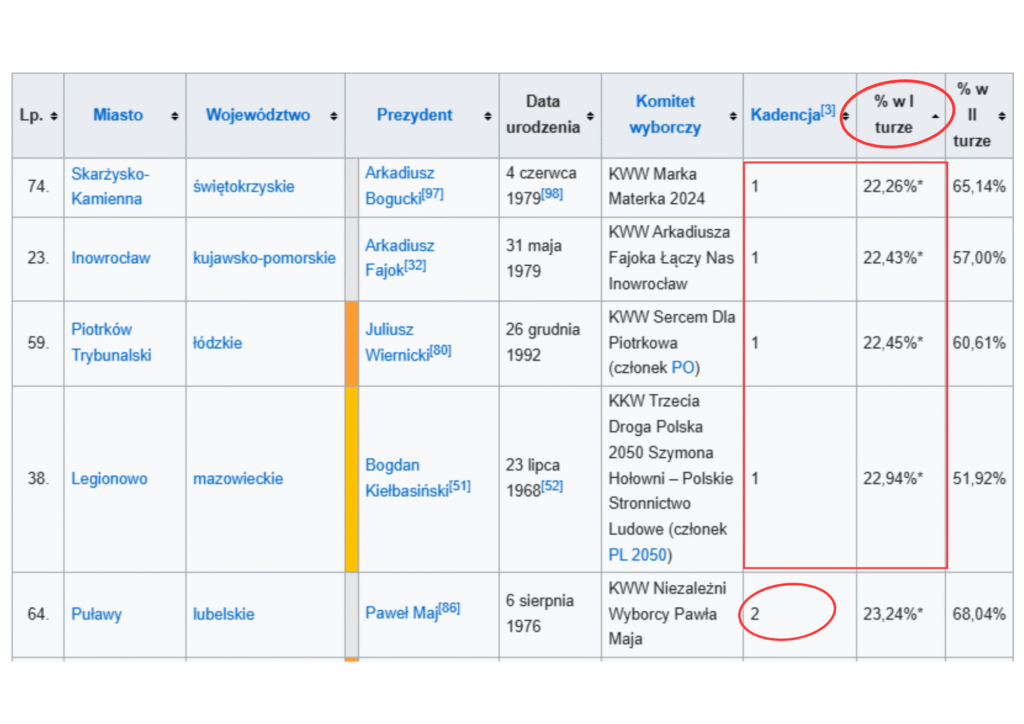Open footnote [32] after Fajok
1024x724 pixels.
[415, 266]
